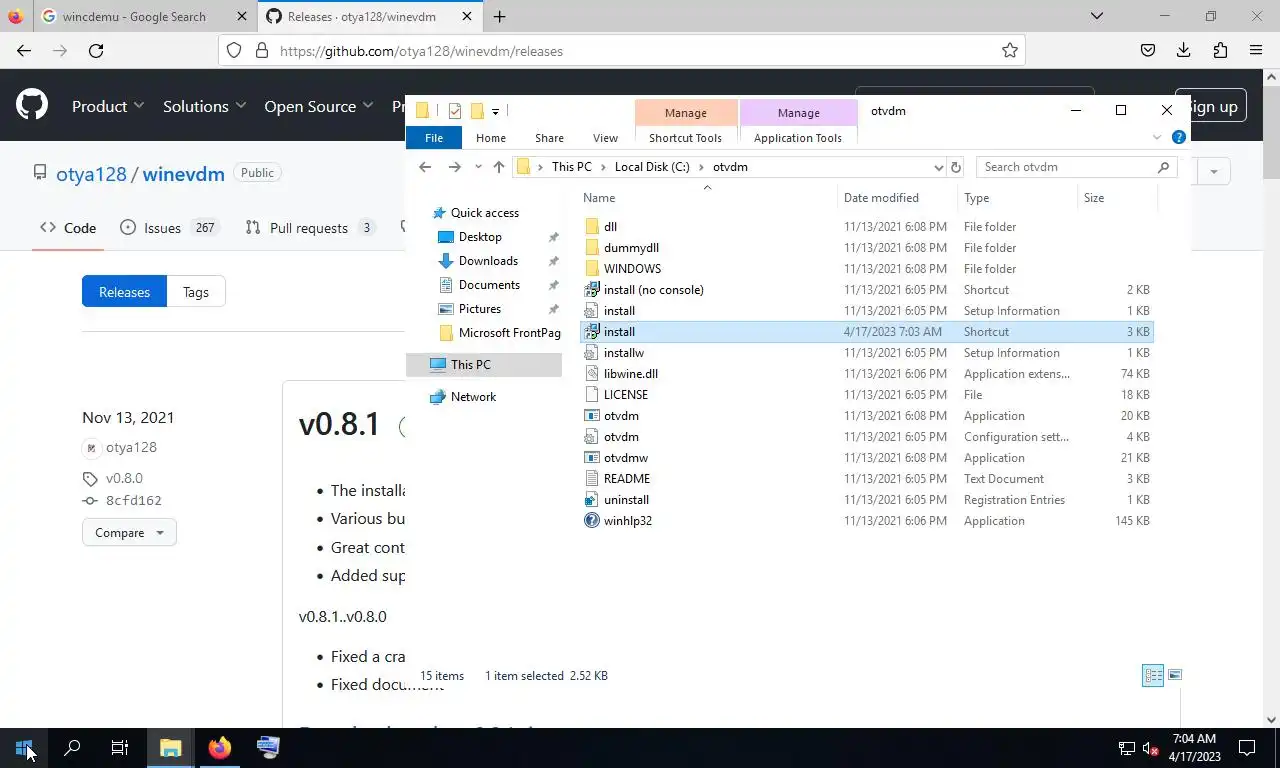Close the wincdemu Google Search tab
This screenshot has height=768, width=1280.
pos(241,16)
